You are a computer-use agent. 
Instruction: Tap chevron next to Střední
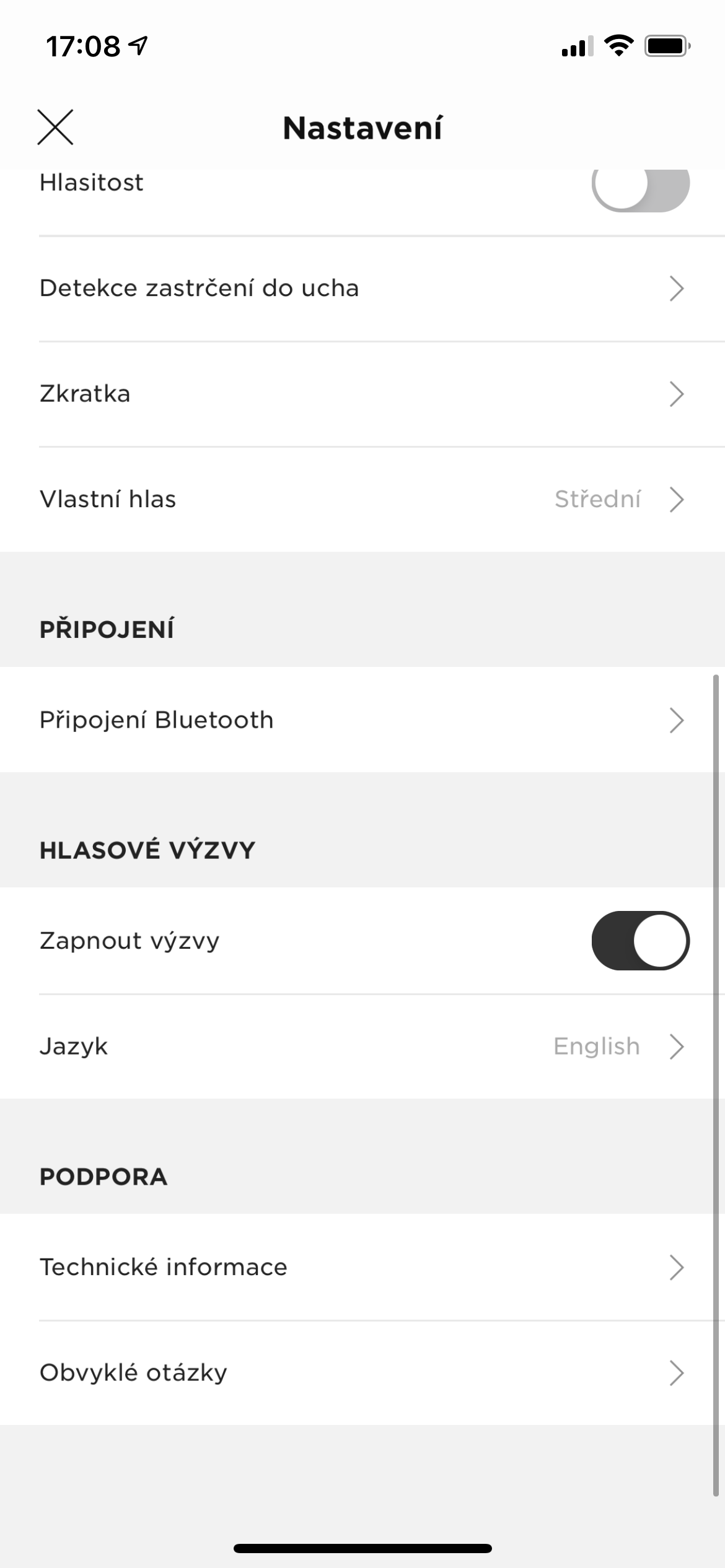coord(676,499)
